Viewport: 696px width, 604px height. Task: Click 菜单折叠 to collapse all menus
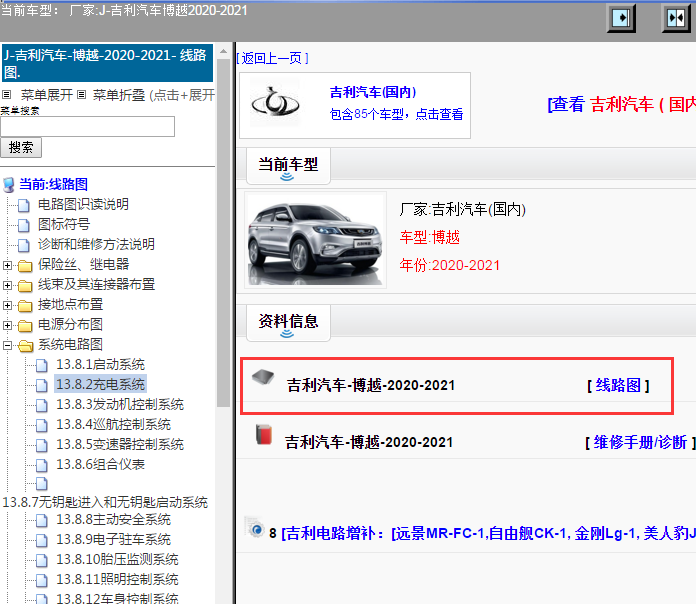click(x=119, y=95)
